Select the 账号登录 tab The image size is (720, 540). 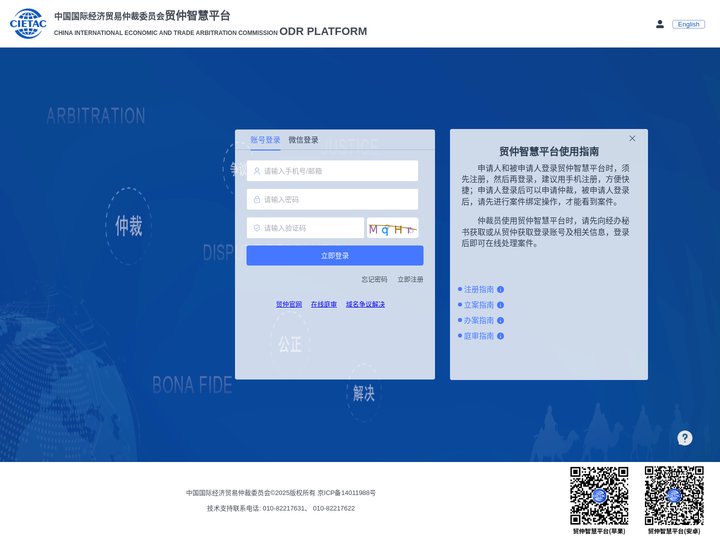point(265,140)
